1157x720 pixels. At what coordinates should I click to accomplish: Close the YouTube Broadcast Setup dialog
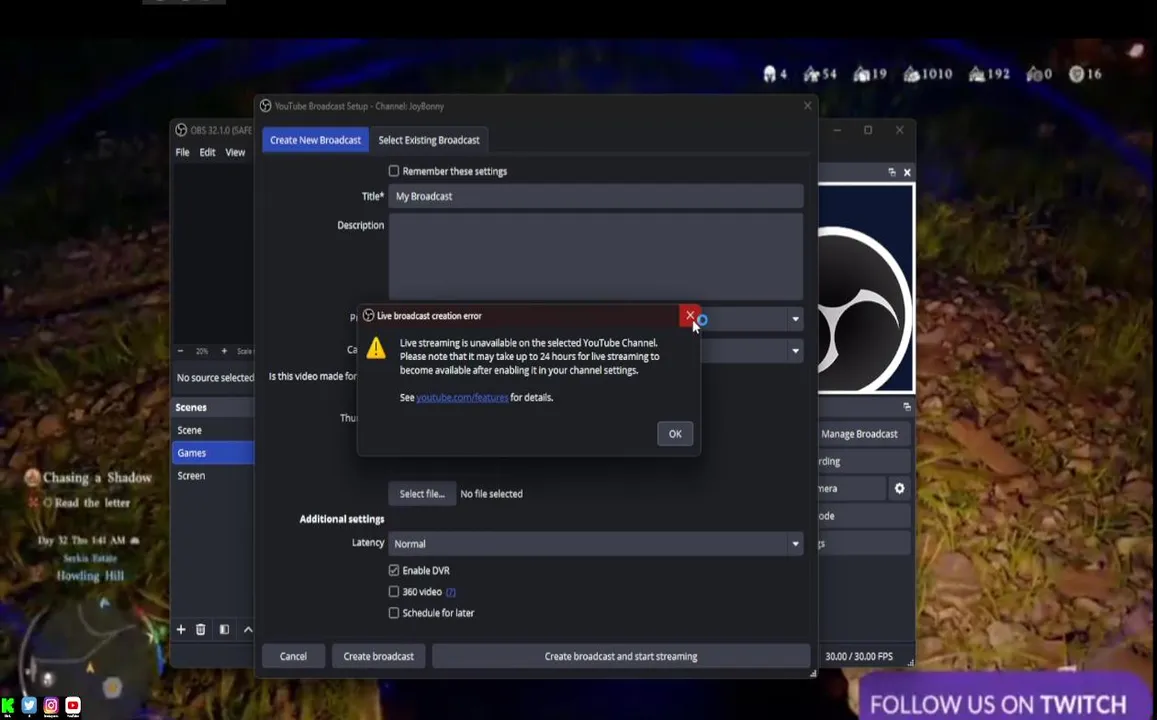(807, 106)
